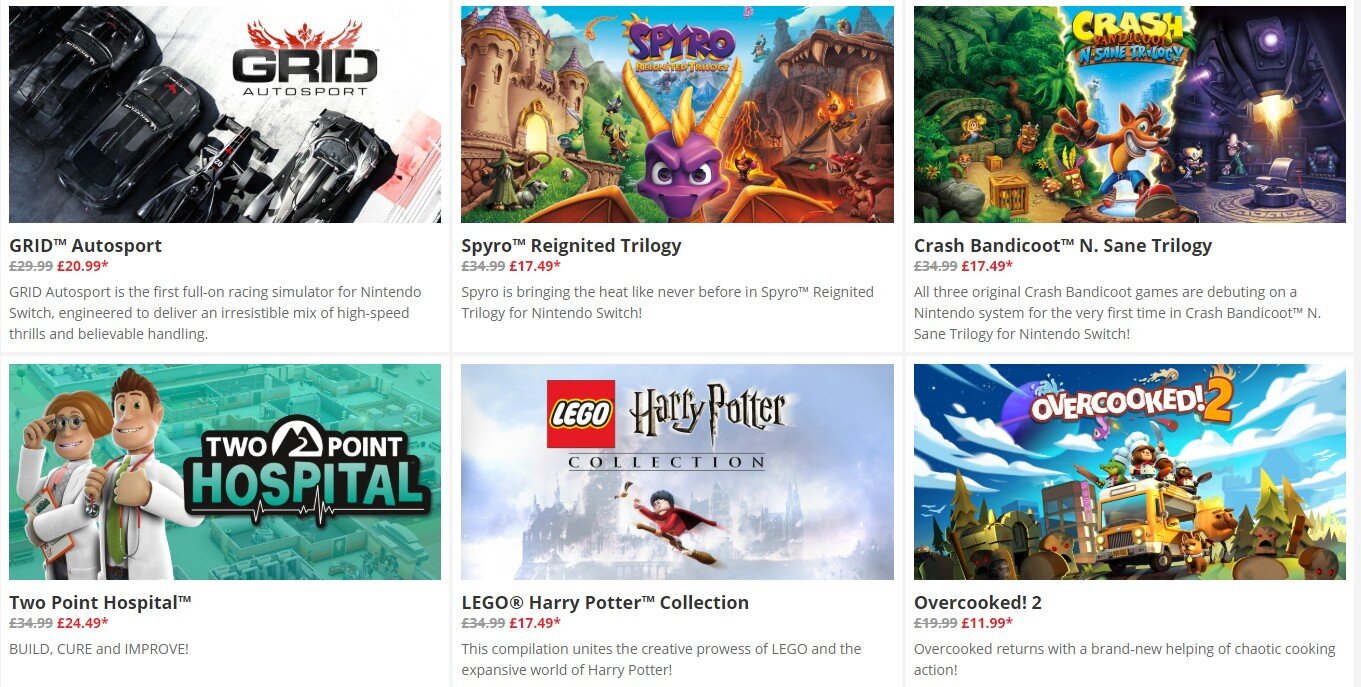Open the Spyro Reignited Trilogy artwork
This screenshot has width=1361, height=687.
(x=677, y=114)
